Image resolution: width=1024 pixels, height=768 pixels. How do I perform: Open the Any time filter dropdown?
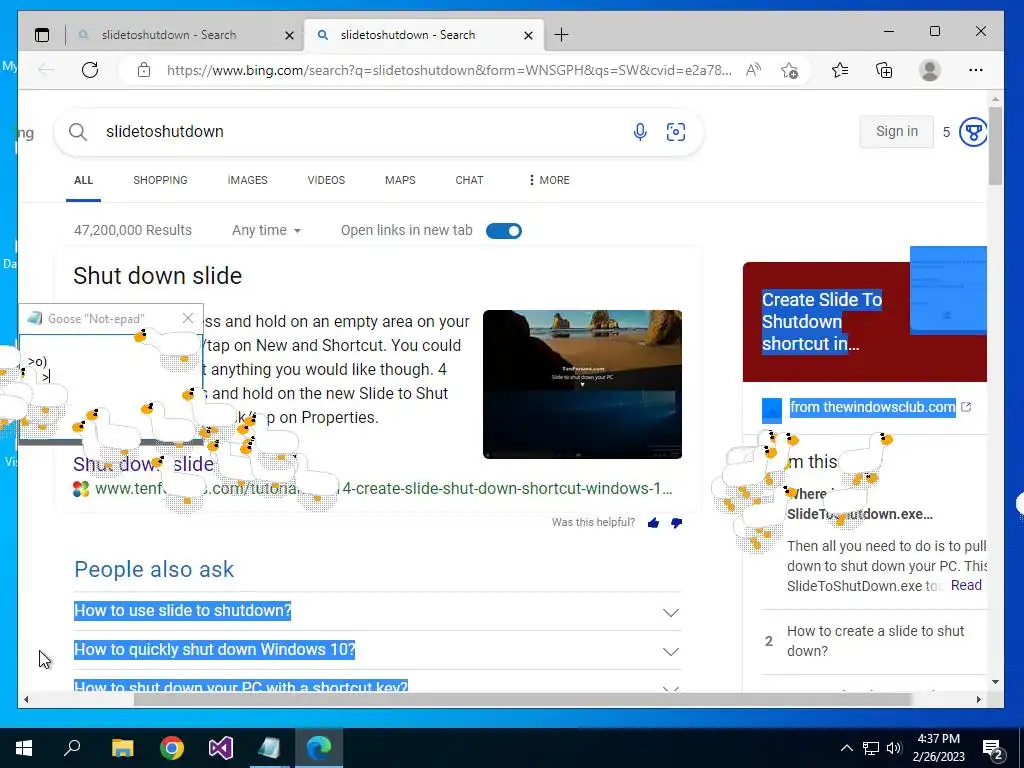[266, 231]
